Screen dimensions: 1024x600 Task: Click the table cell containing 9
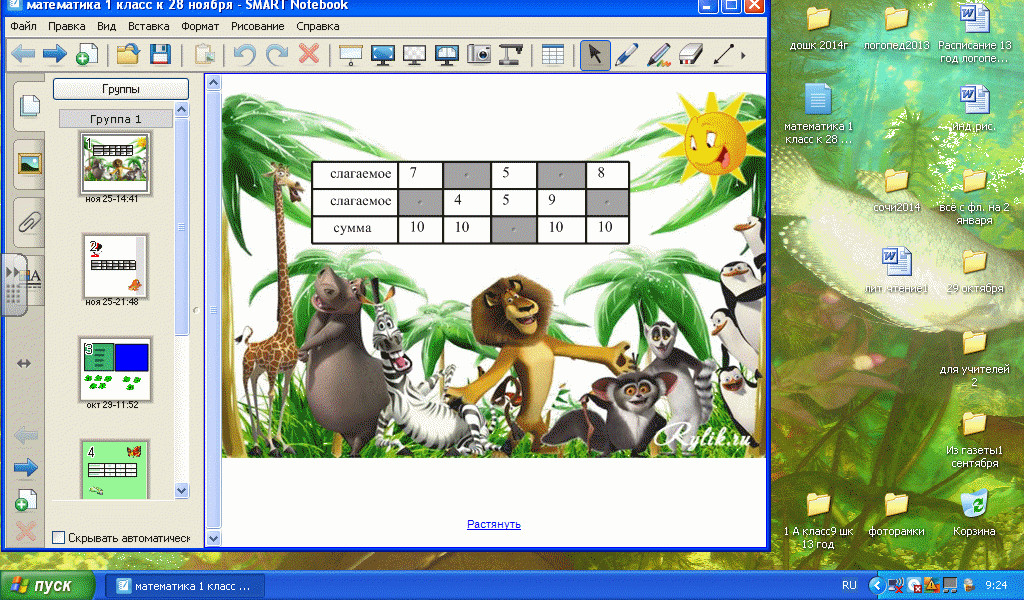[561, 202]
